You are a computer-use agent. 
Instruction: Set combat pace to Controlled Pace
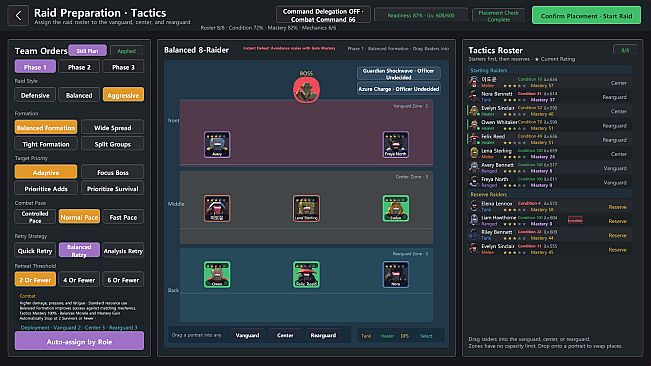(35, 217)
